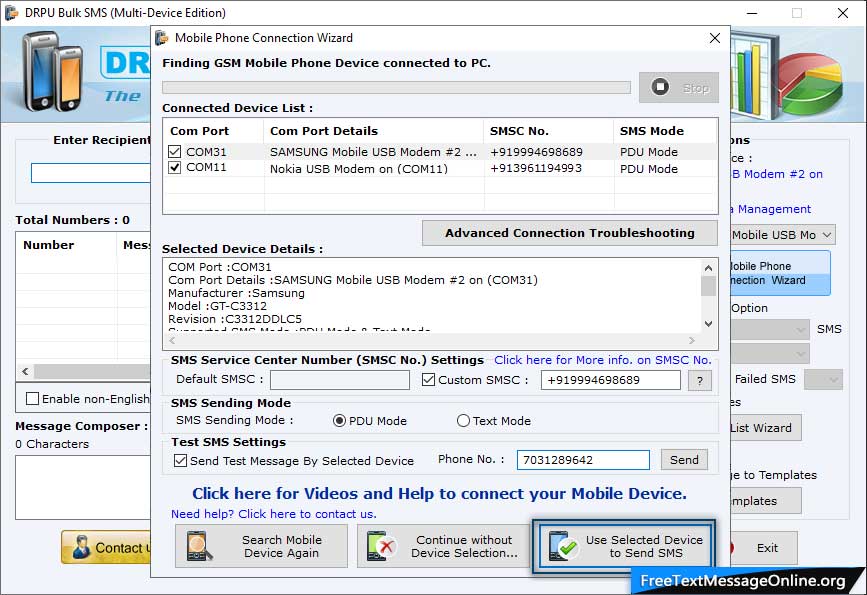Click the Mobile Phone Connection Wizard button behind
Image resolution: width=867 pixels, height=595 pixels.
(780, 273)
